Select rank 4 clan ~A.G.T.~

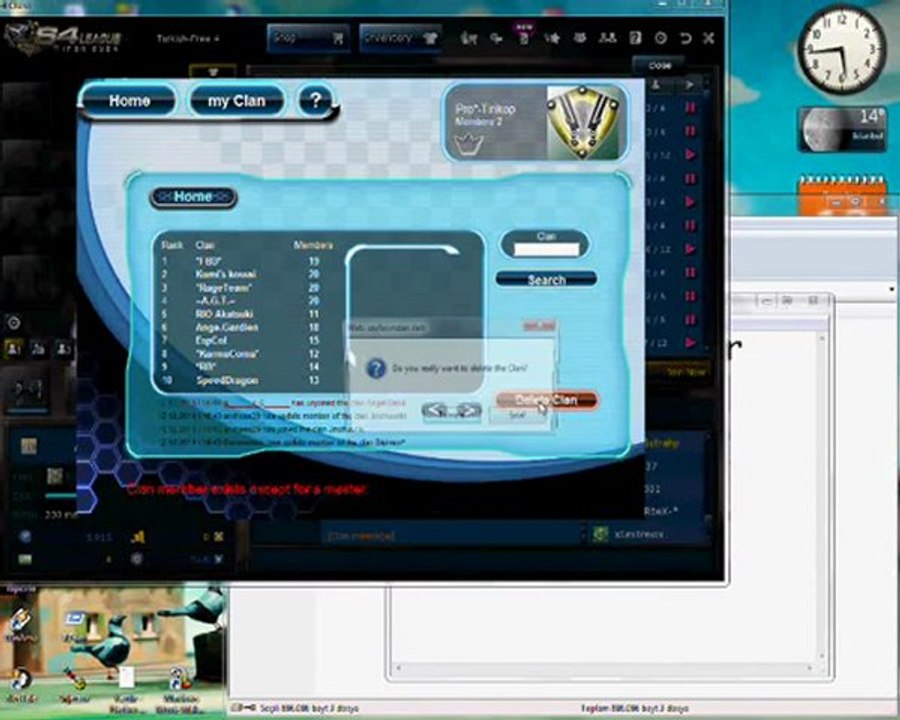[x=240, y=301]
